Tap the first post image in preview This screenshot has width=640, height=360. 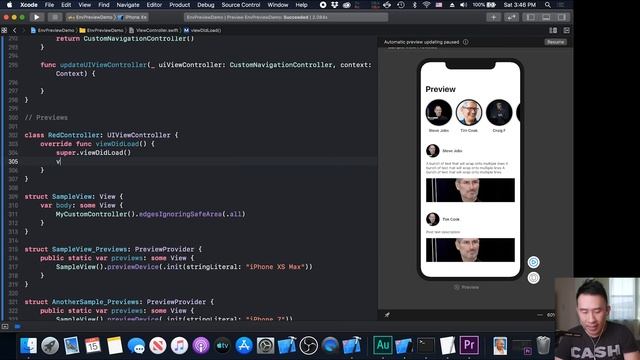point(470,190)
